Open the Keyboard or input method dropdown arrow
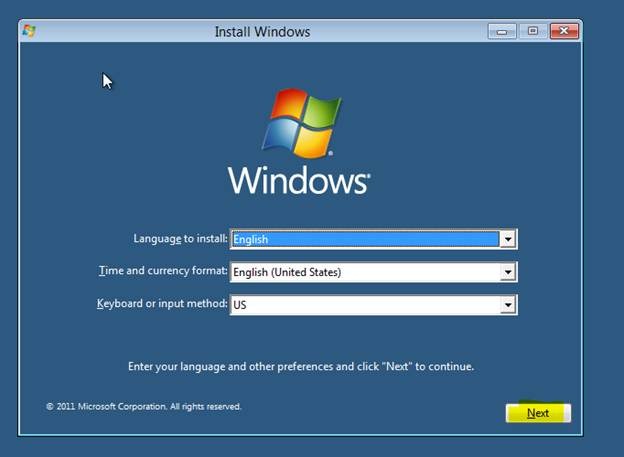 [x=508, y=305]
